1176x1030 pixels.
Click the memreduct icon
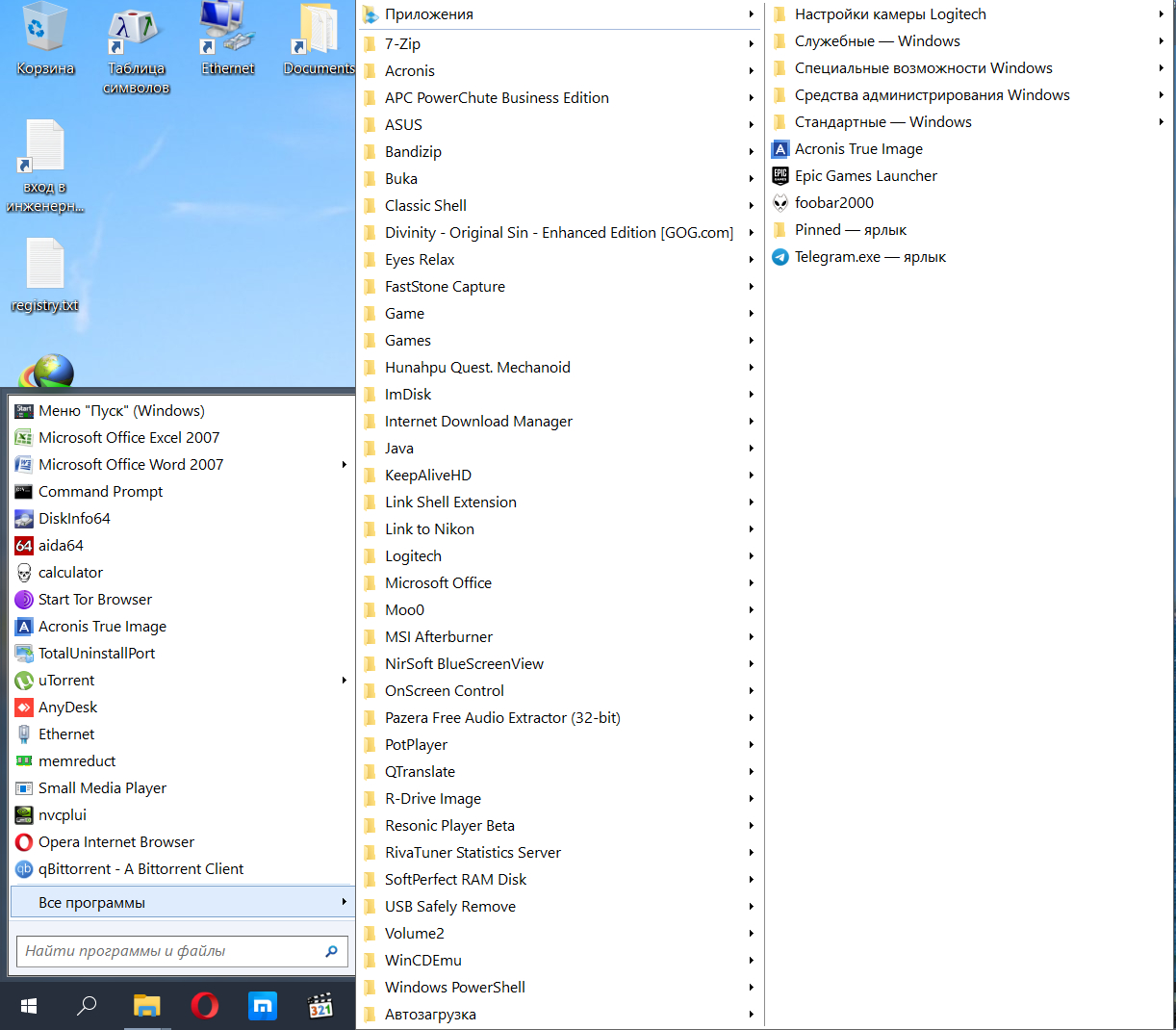24,761
